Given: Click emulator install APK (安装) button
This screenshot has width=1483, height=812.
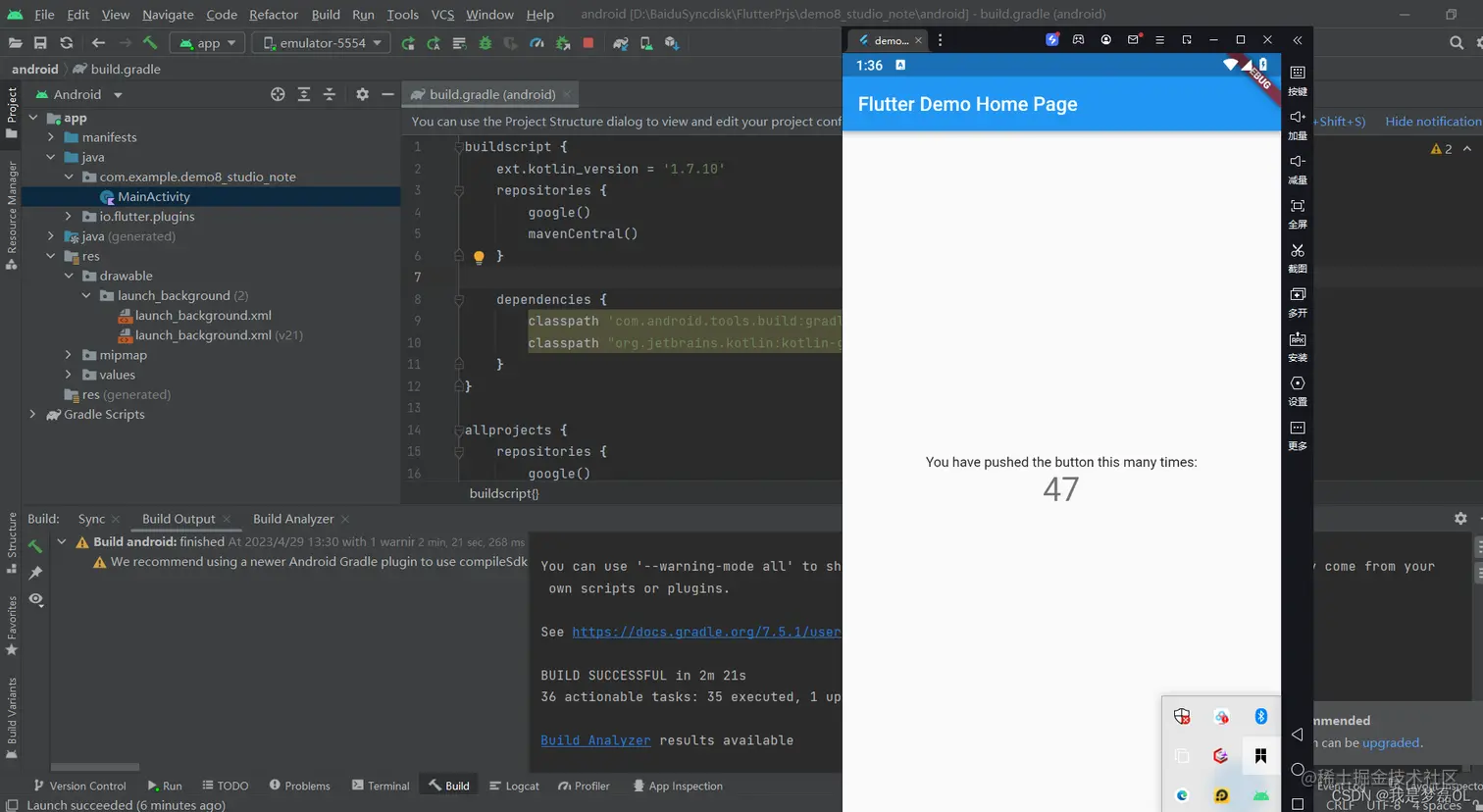Looking at the screenshot, I should pos(1298,346).
